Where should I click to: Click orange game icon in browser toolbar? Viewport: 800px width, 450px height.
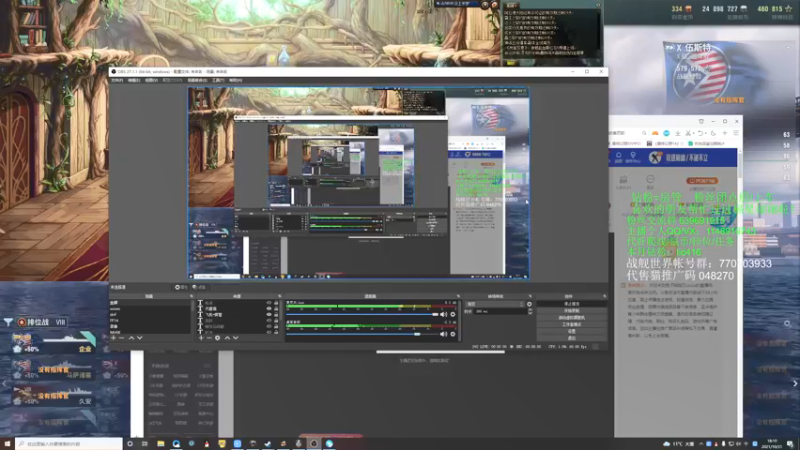[655, 133]
